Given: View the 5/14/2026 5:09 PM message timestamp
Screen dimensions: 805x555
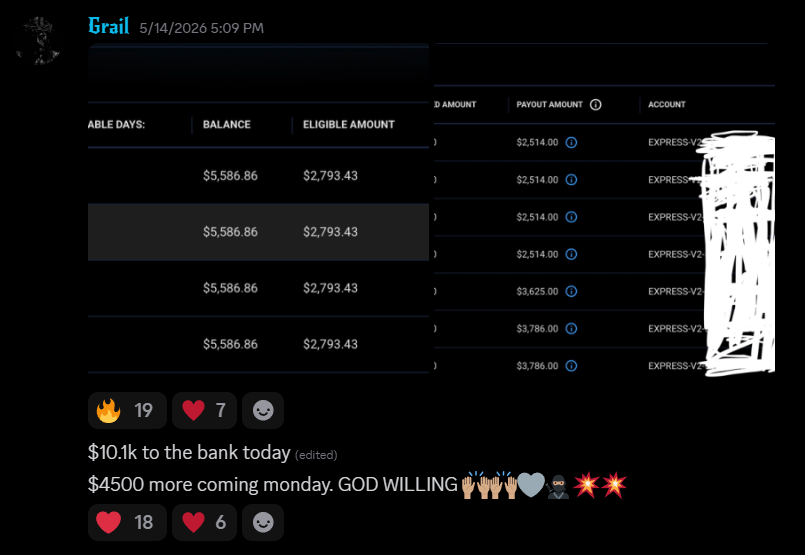Looking at the screenshot, I should click(201, 28).
